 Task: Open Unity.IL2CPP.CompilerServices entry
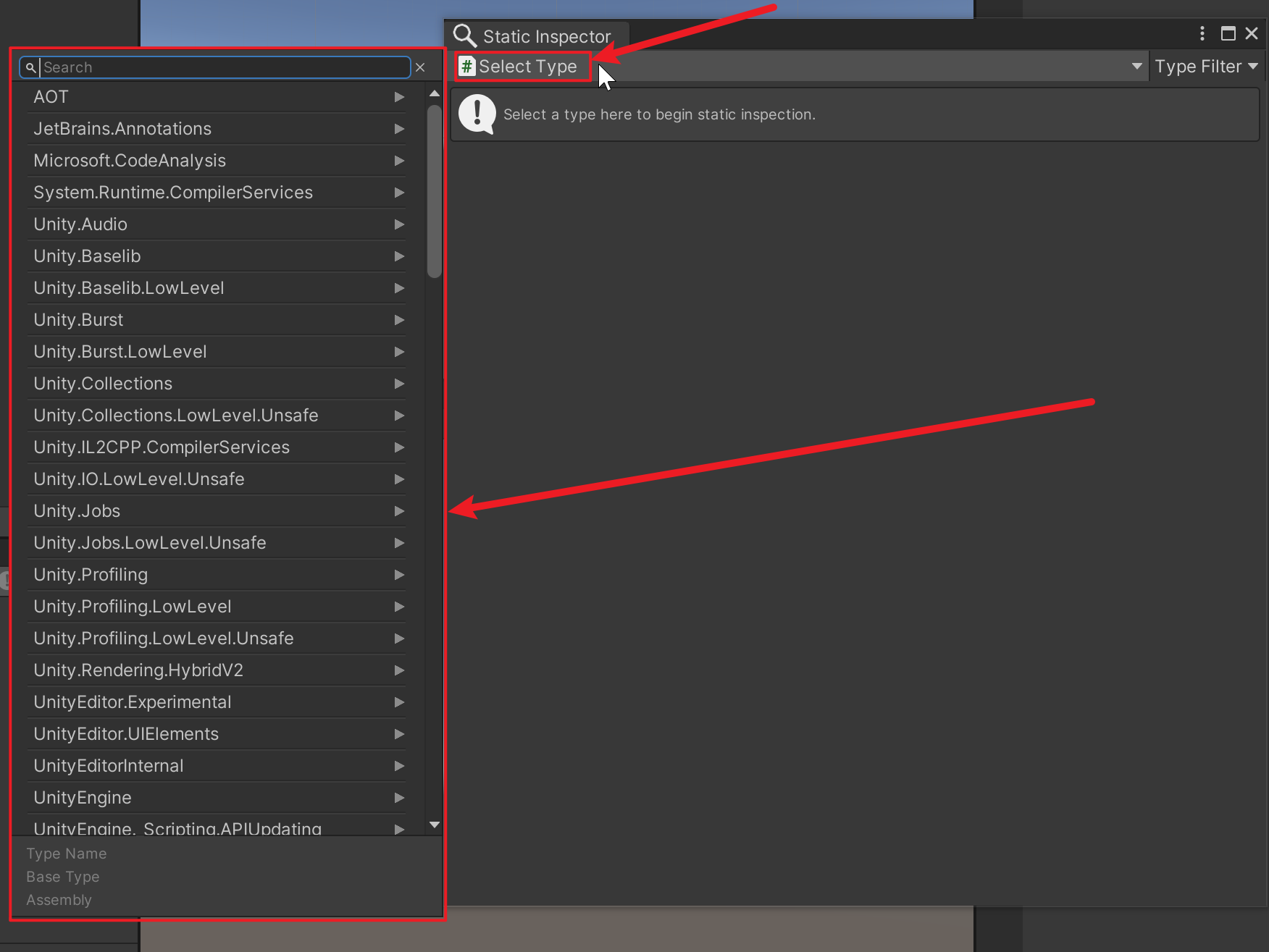(217, 447)
